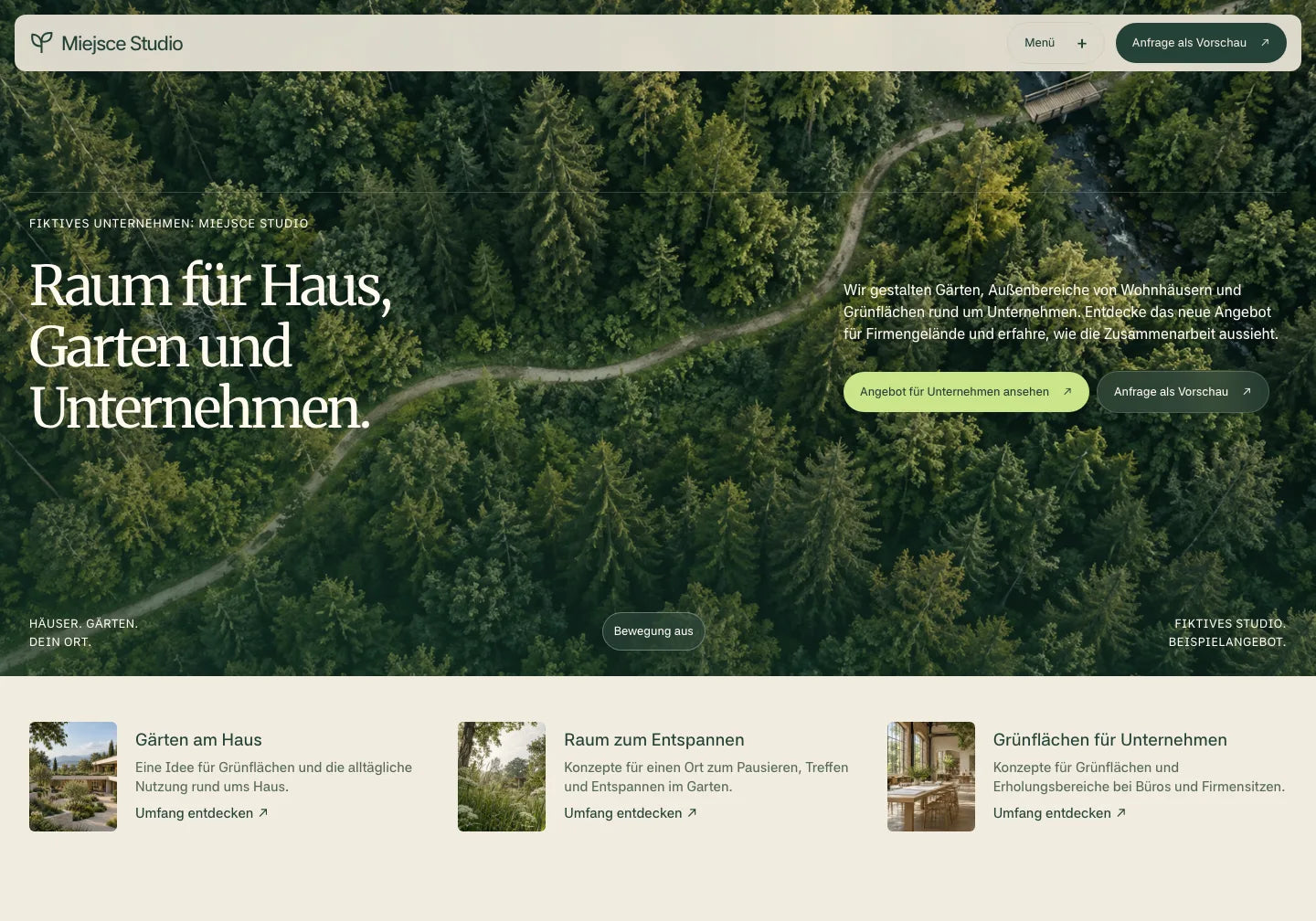Click the caption HÄUSER. GÄRTEN. DEIN ORT.
The width and height of the screenshot is (1316, 921).
pyautogui.click(x=84, y=632)
